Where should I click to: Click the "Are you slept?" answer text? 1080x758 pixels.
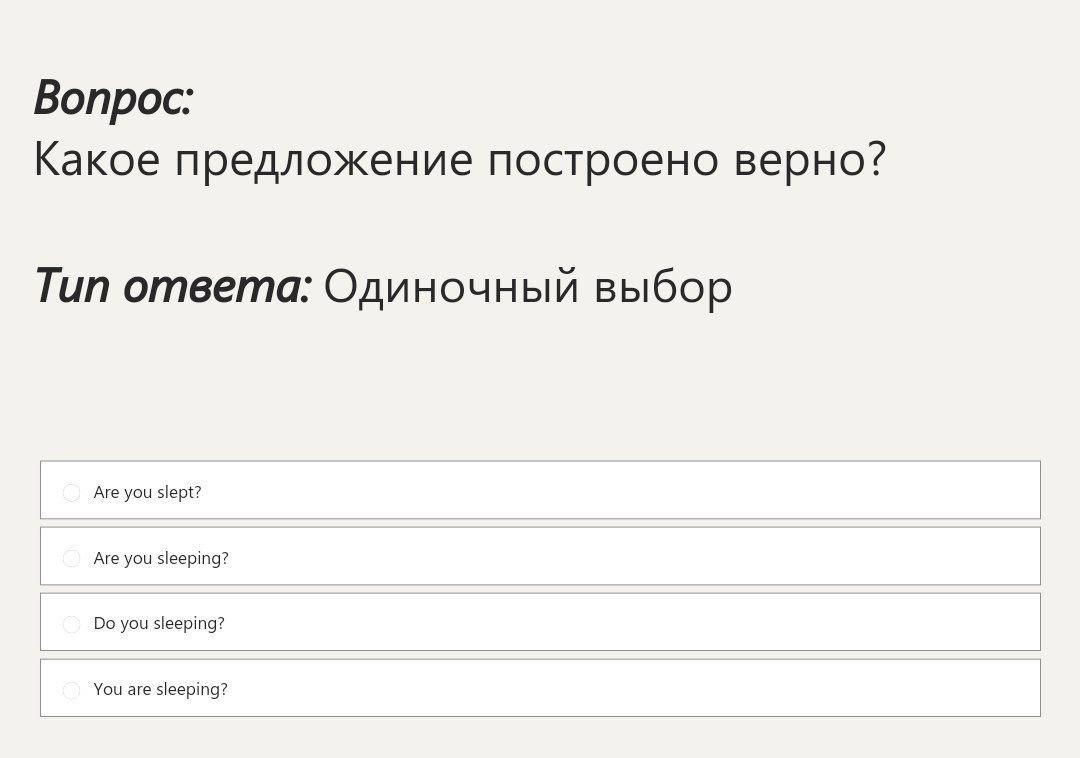coord(147,492)
